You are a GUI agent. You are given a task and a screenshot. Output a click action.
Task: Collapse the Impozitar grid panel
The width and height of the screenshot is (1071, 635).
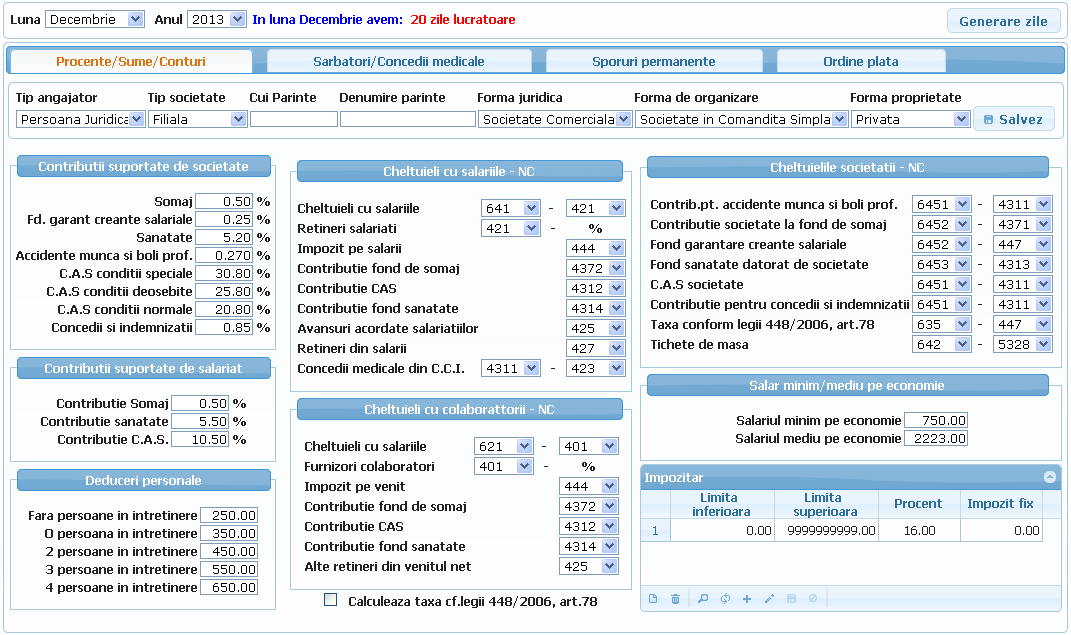click(x=1050, y=477)
